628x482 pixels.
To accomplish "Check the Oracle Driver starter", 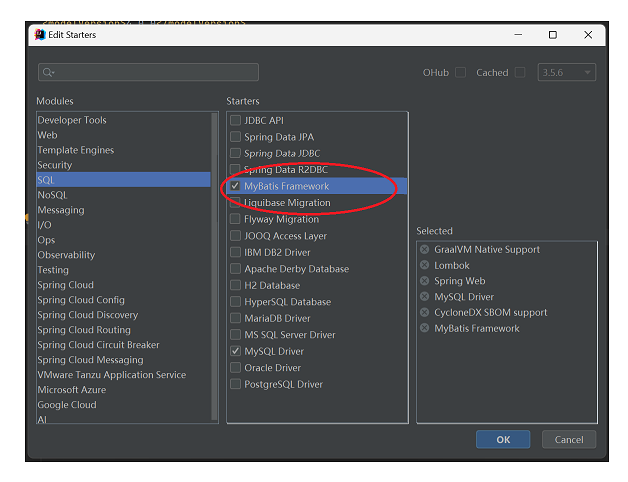I will pos(236,367).
